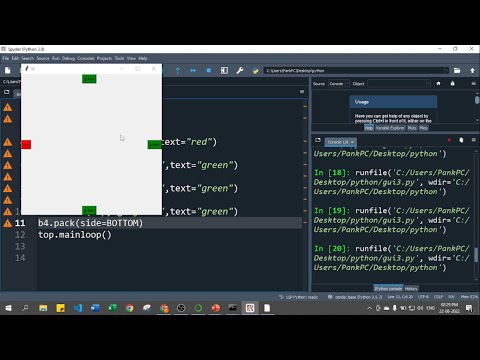Open the Debug menu
Image resolution: width=480 pixels, height=360 pixels.
(x=68, y=58)
